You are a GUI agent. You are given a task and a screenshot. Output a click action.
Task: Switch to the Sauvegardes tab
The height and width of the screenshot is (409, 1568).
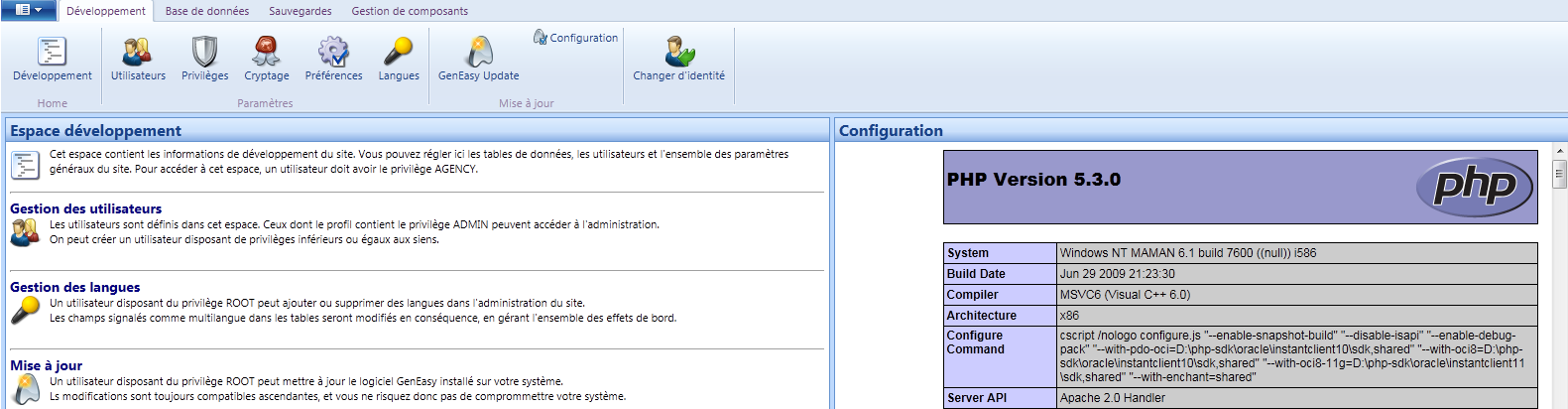[301, 11]
